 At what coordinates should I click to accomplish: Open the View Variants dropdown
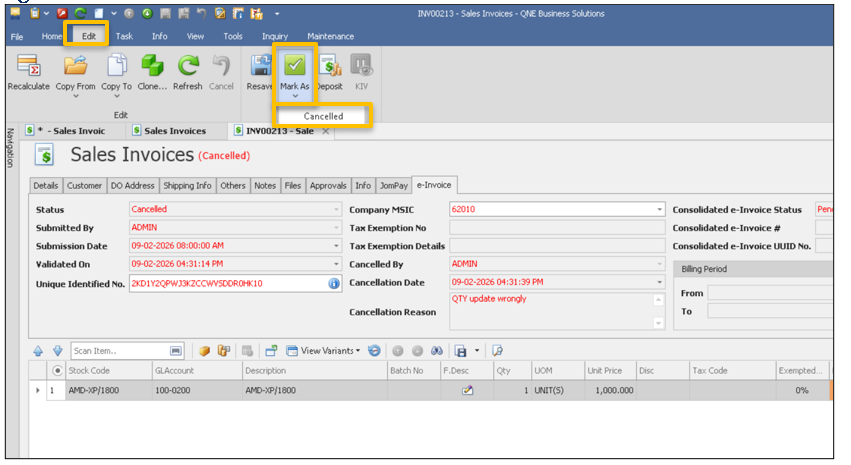pyautogui.click(x=323, y=351)
